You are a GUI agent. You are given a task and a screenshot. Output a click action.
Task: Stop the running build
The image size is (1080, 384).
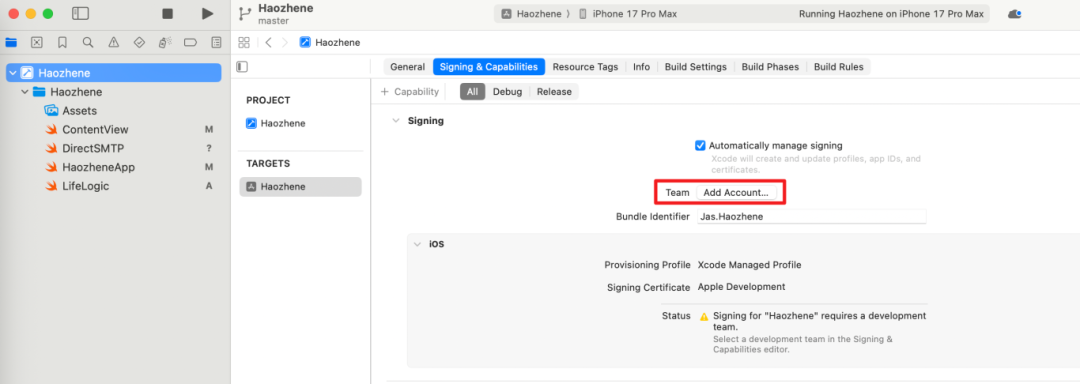167,14
